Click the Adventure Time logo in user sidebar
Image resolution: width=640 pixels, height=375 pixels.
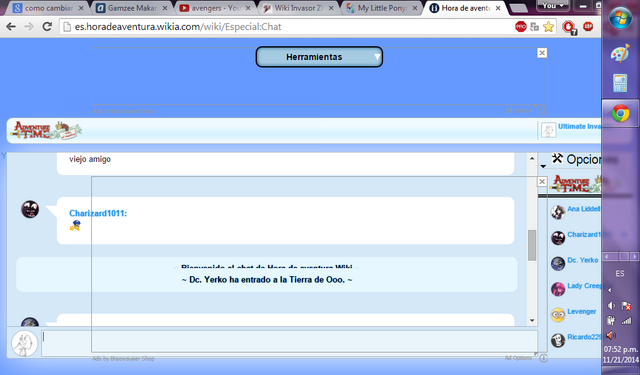click(576, 184)
